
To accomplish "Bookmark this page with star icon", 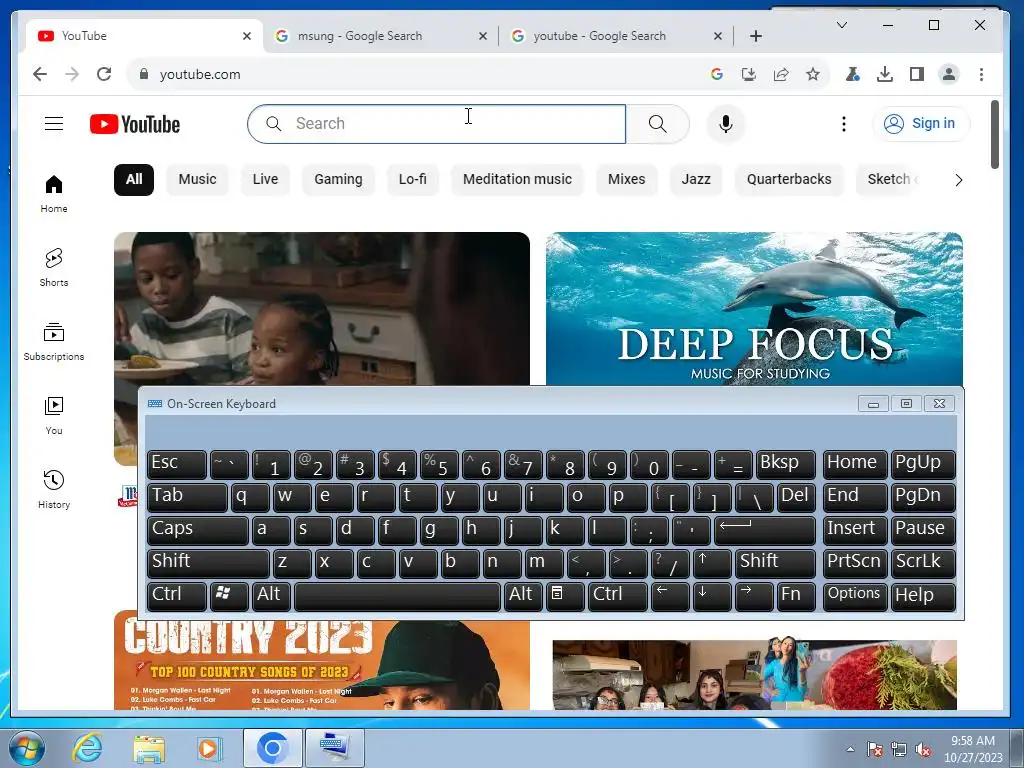I will (812, 74).
